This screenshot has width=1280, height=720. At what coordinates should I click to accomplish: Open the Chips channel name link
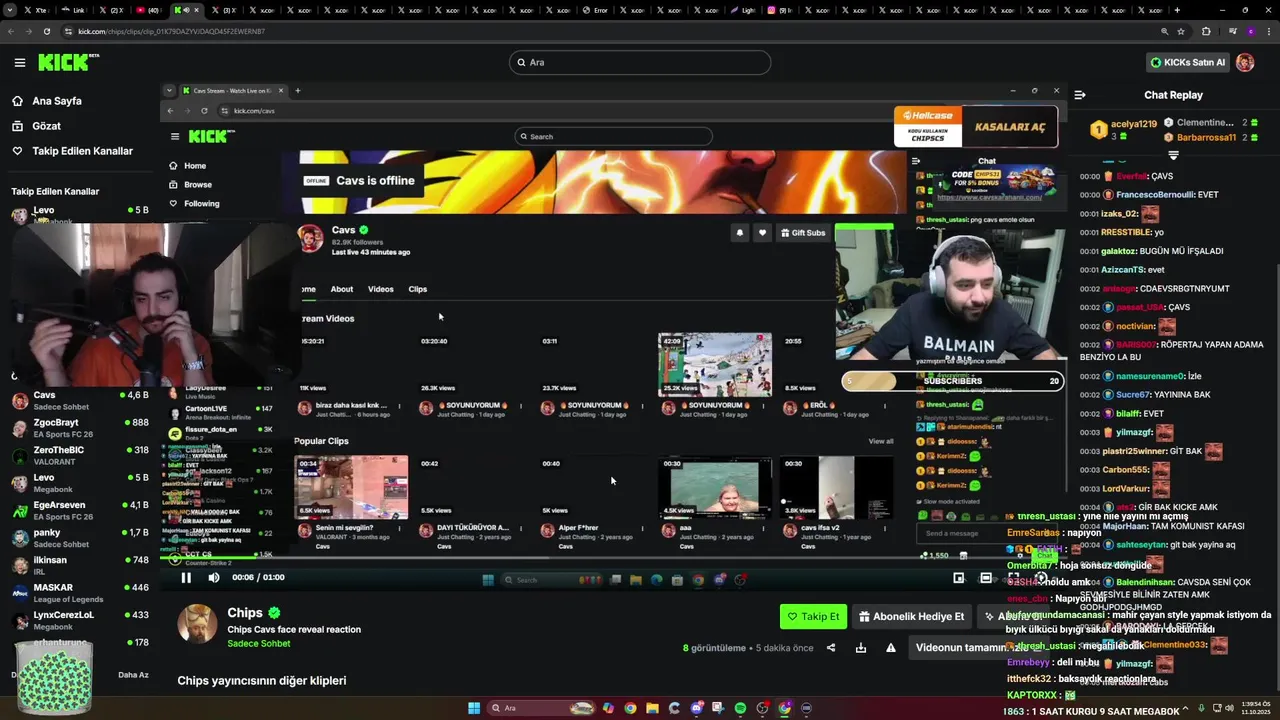point(245,613)
